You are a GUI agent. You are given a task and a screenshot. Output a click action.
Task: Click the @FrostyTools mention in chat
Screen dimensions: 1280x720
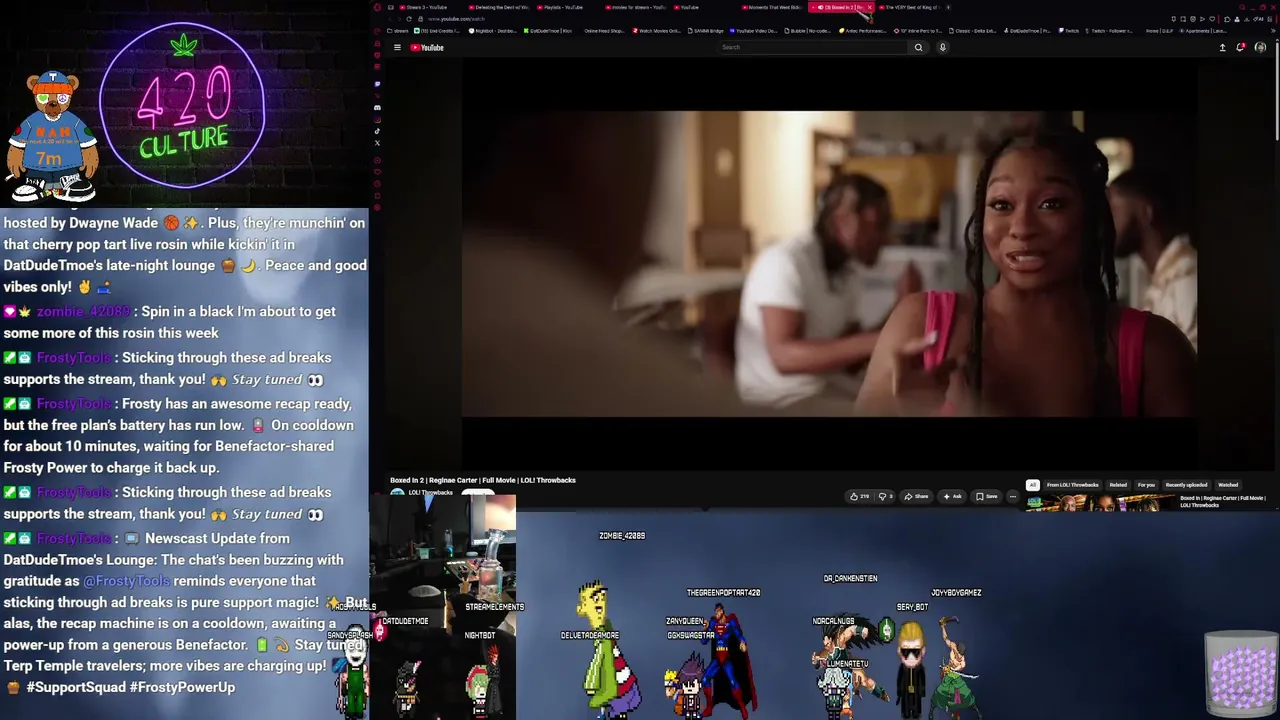pos(126,581)
